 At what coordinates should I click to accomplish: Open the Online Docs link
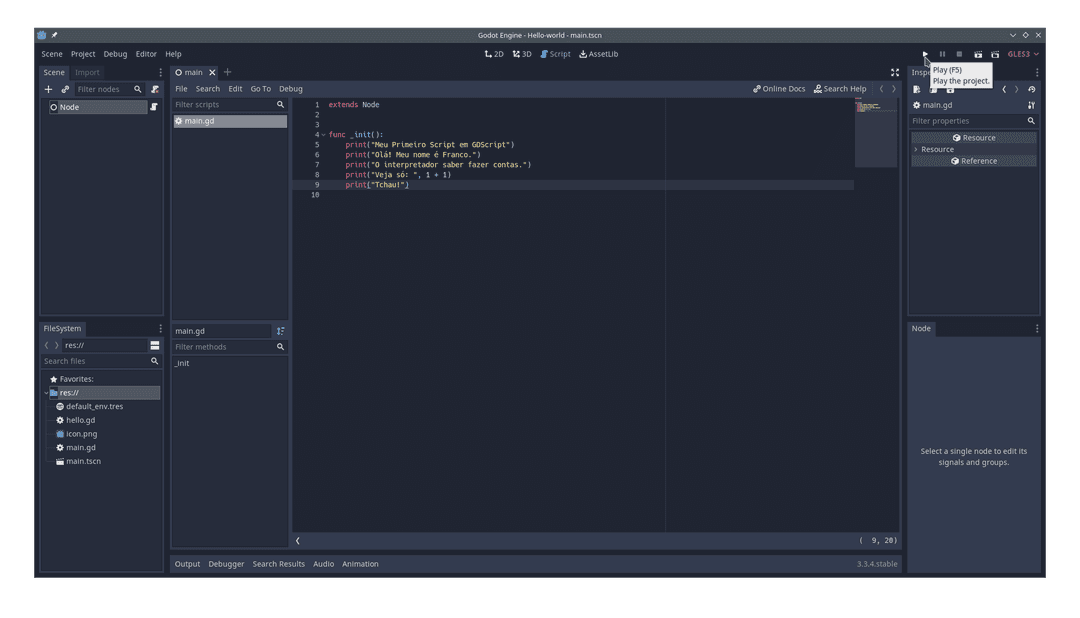779,89
